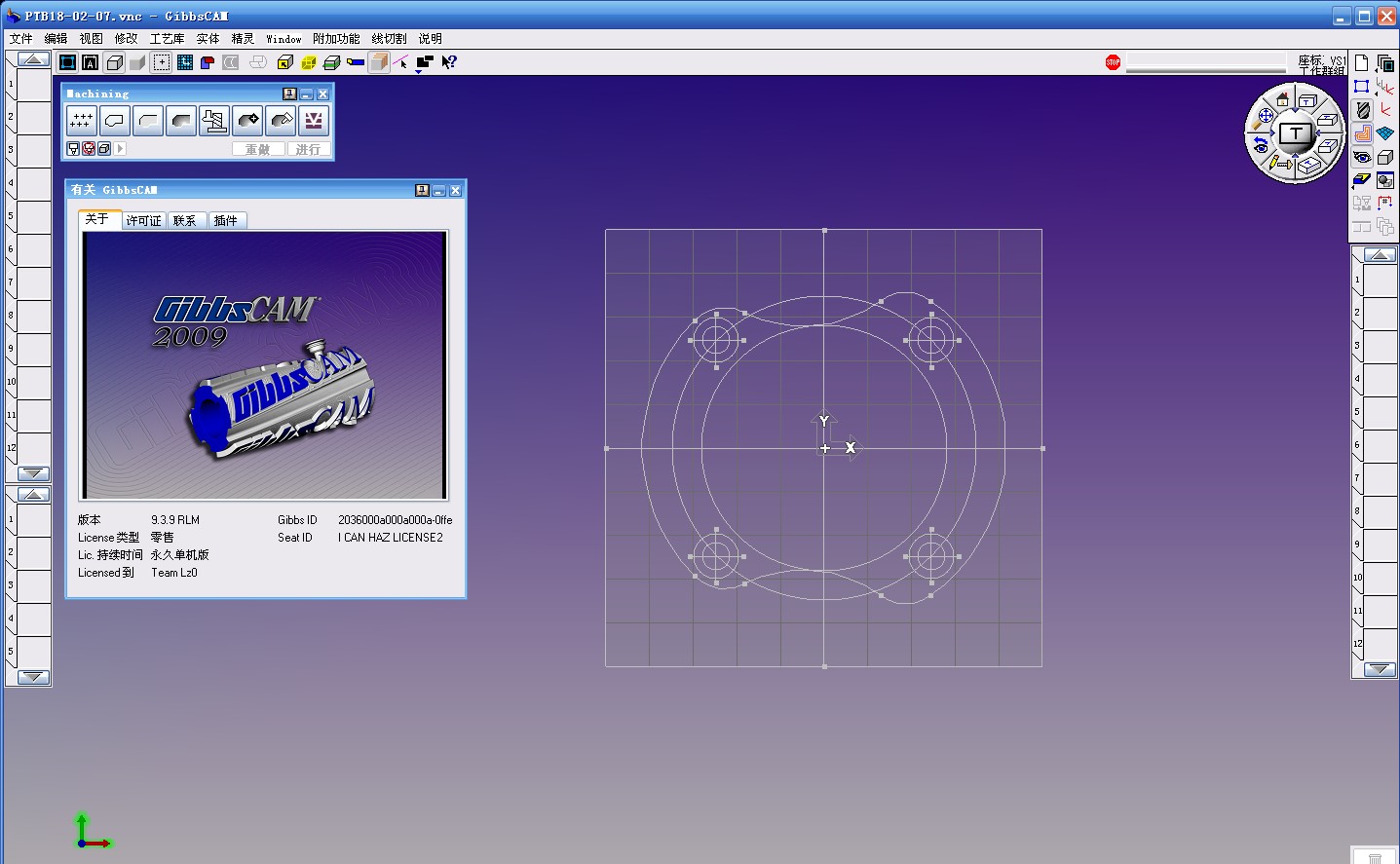The width and height of the screenshot is (1400, 864).
Task: Select the machining tool with pencil eraser
Action: point(281,121)
